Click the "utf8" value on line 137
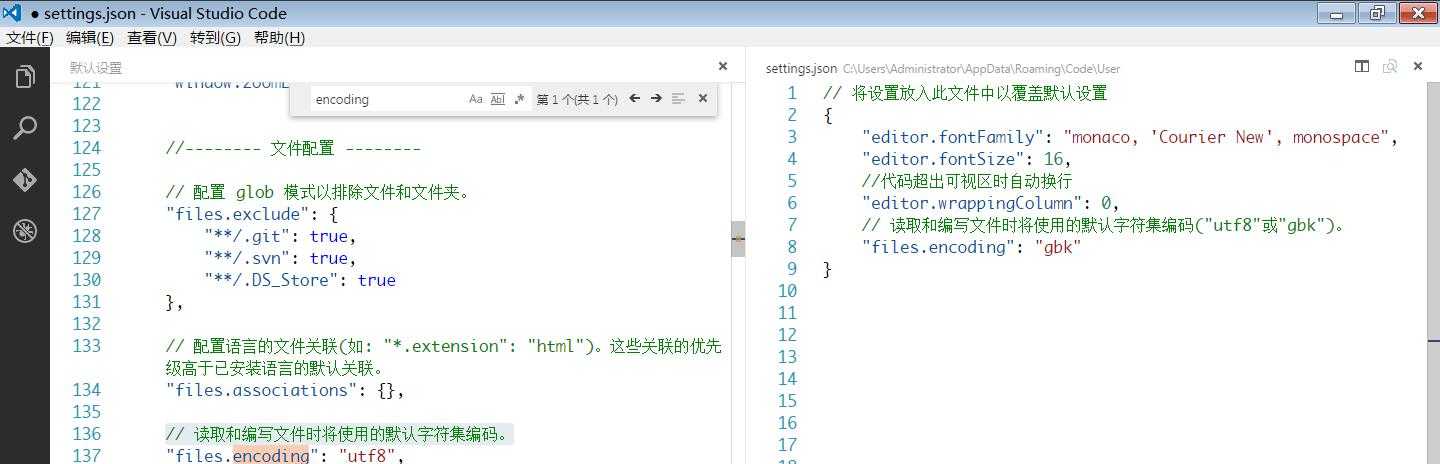The height and width of the screenshot is (464, 1440). pyautogui.click(x=369, y=456)
